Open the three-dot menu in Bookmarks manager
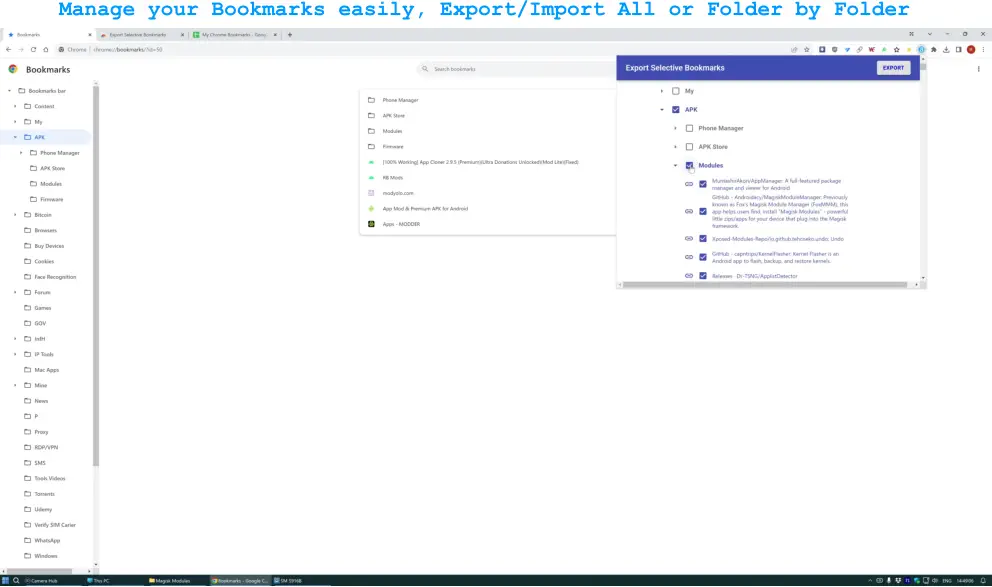 (977, 68)
